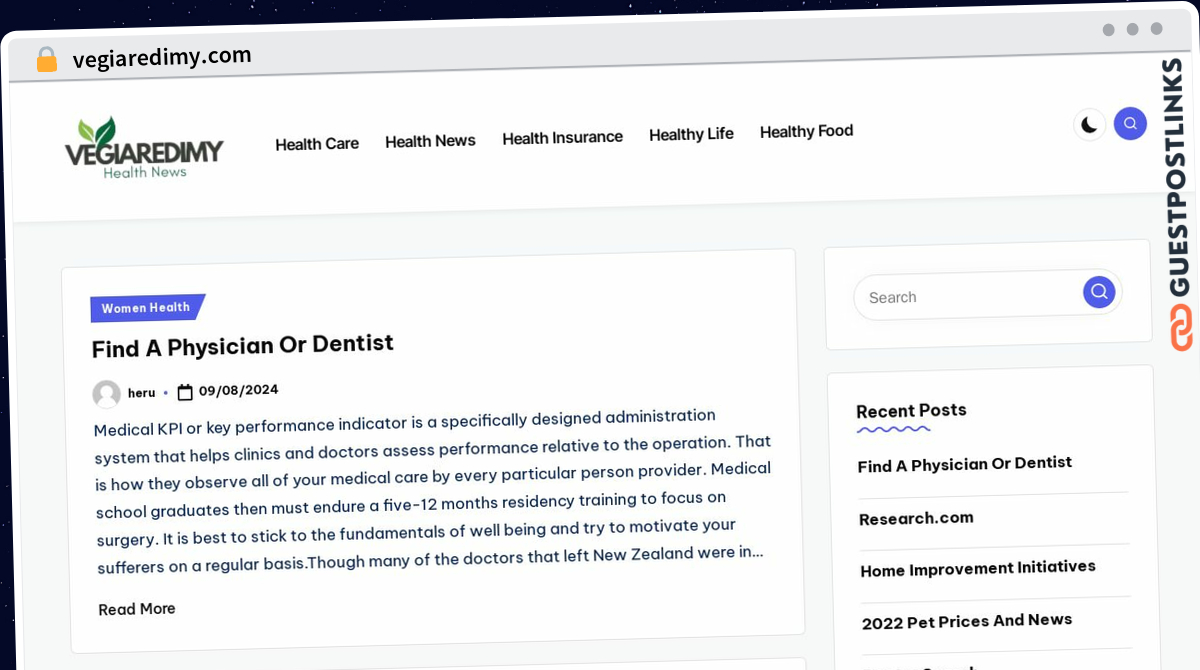Open recent post Home Improvement Initiatives
1200x670 pixels.
tap(978, 568)
